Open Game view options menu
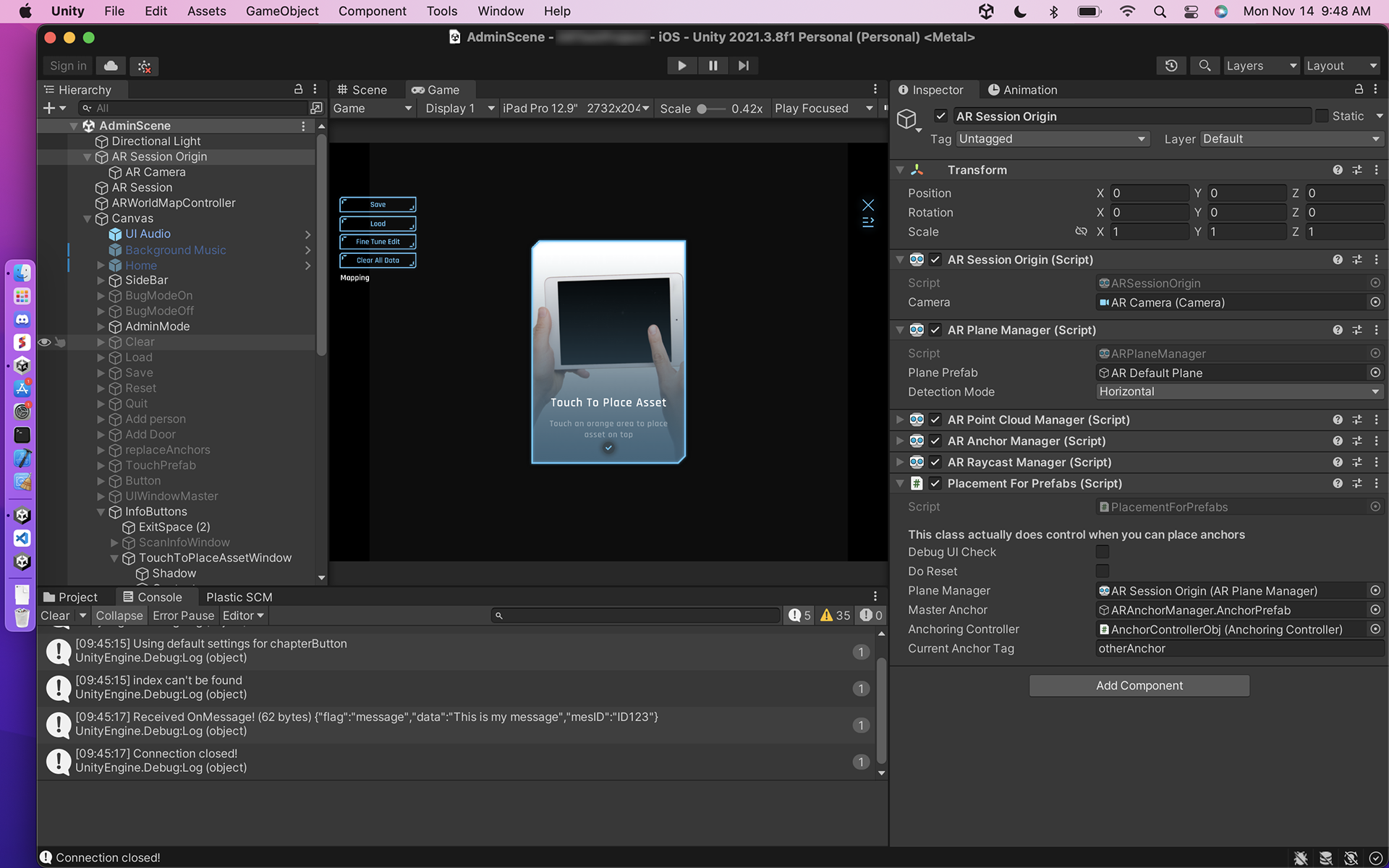The image size is (1389, 868). [875, 89]
